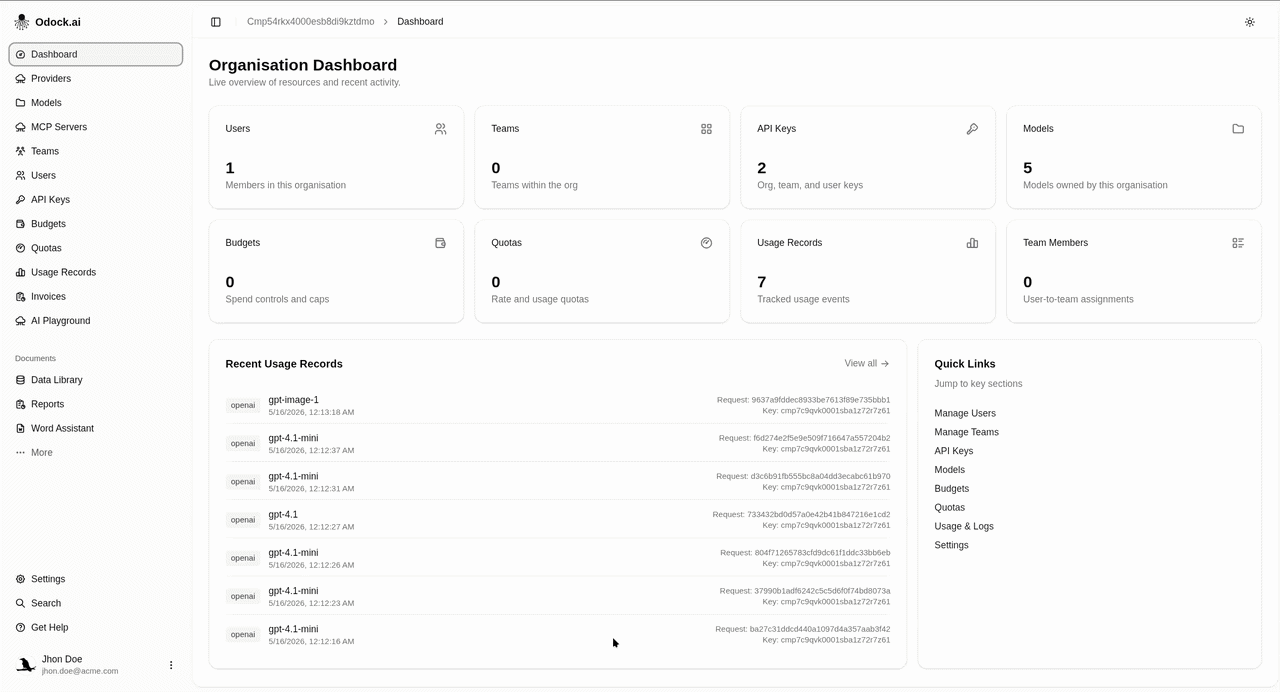Click openai badge of the gpt-image-1 record
Screen dimensions: 1280x692
pyautogui.click(x=243, y=405)
